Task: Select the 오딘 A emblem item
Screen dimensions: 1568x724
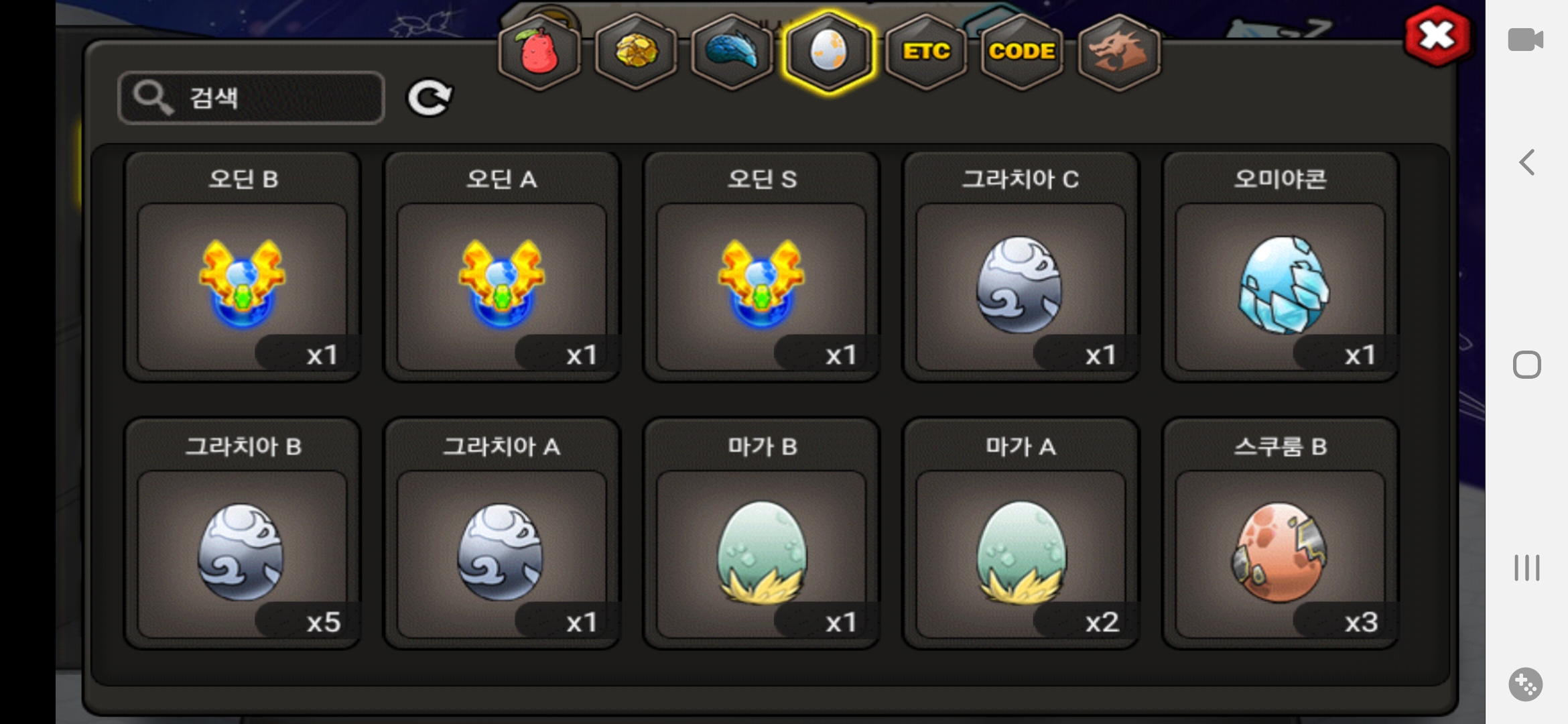Action: tap(502, 267)
